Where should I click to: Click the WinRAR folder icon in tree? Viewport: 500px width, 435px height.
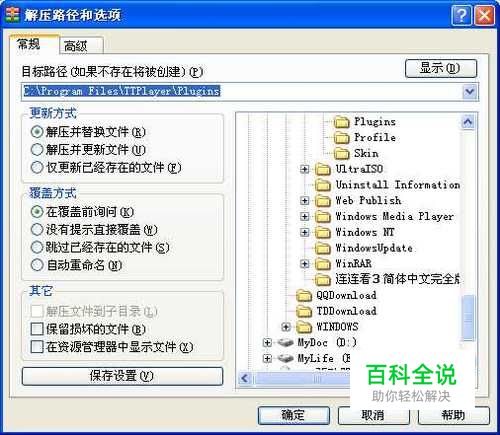tap(323, 264)
